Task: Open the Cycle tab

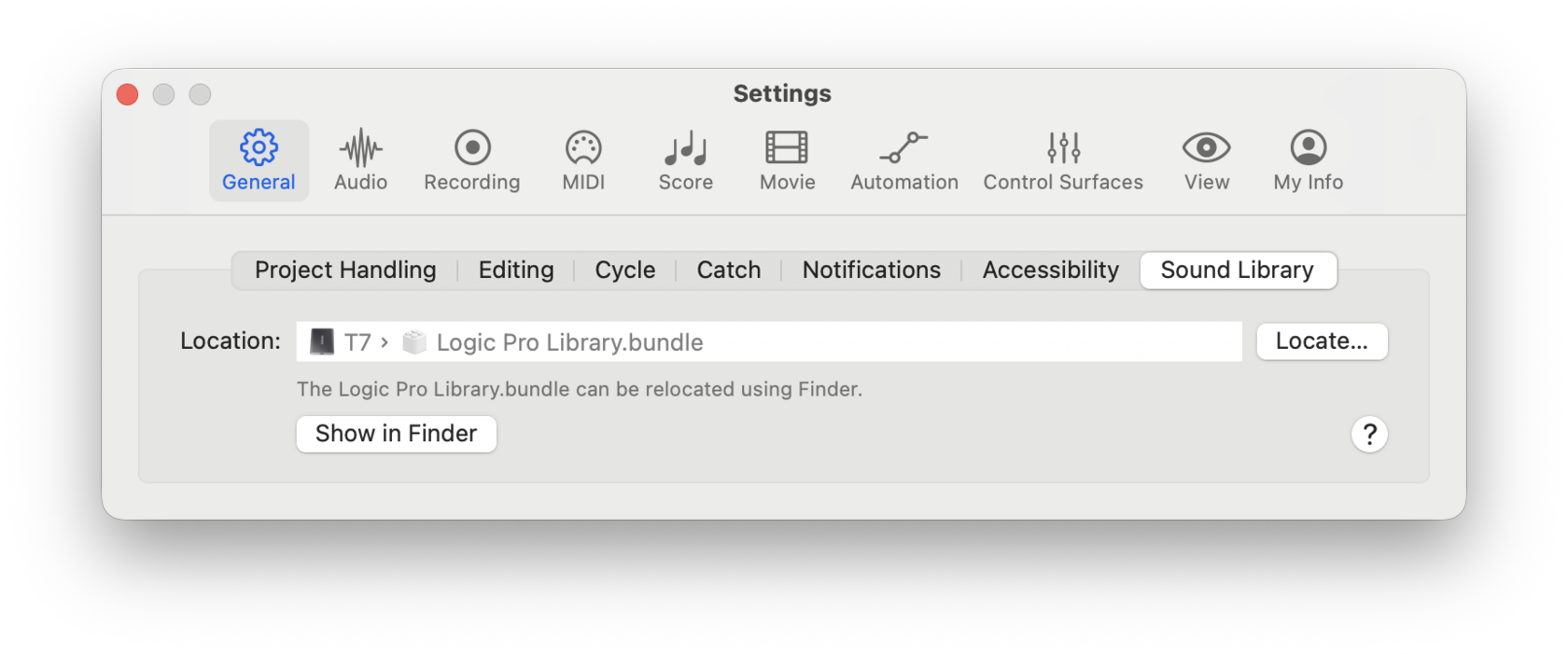Action: tap(624, 271)
